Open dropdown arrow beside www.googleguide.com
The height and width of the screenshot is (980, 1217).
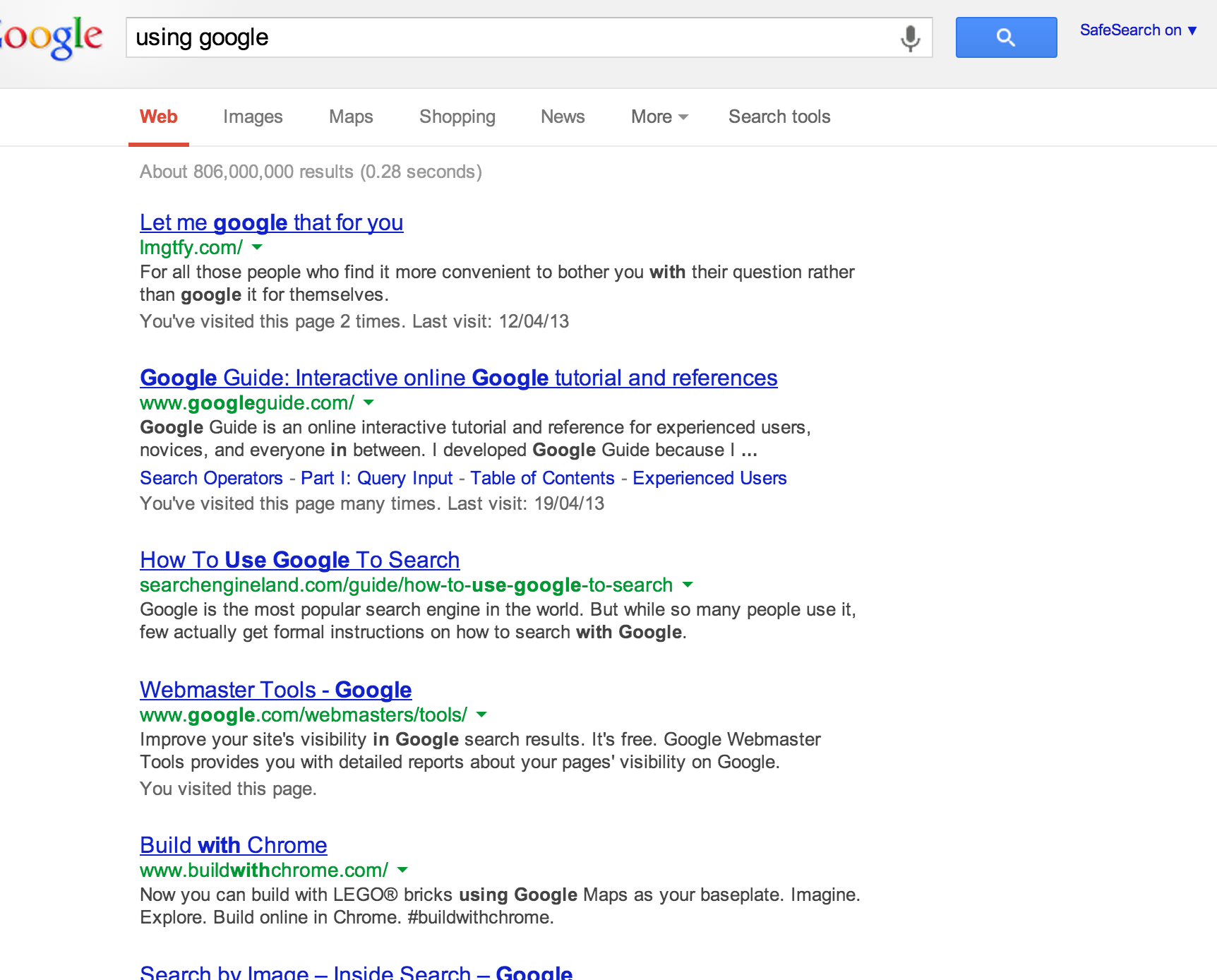[x=368, y=402]
